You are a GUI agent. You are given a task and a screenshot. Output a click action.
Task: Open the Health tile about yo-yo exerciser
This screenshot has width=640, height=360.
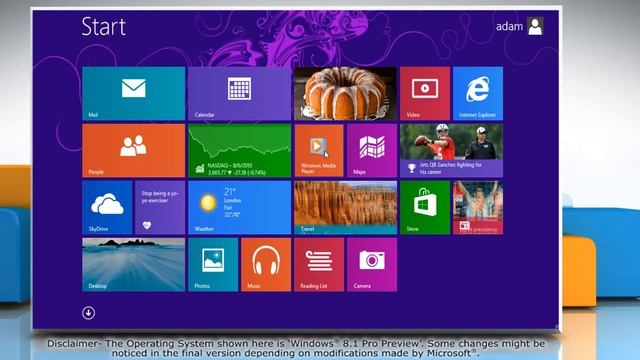160,208
